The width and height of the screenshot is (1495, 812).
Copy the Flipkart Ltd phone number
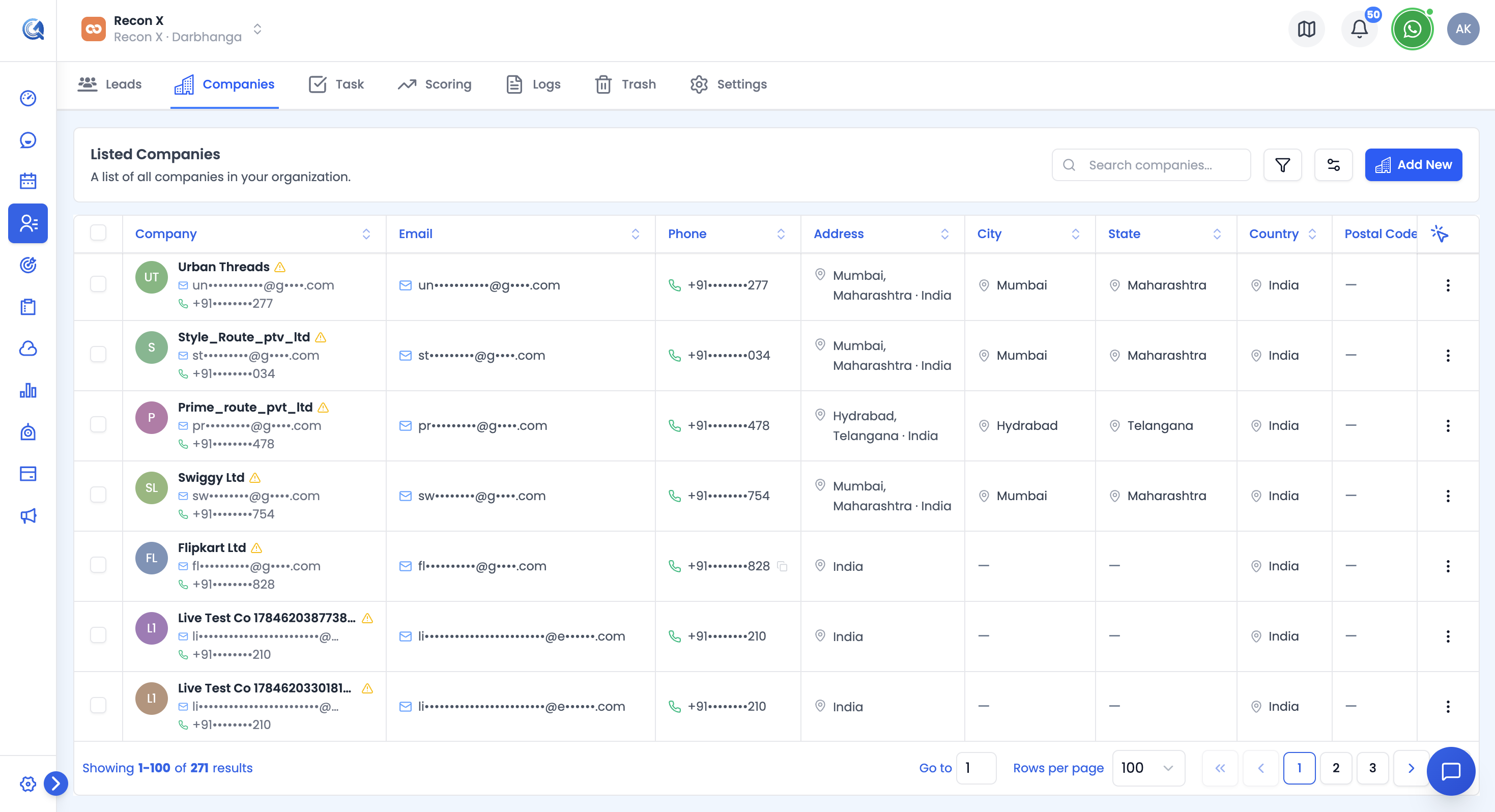pos(782,566)
